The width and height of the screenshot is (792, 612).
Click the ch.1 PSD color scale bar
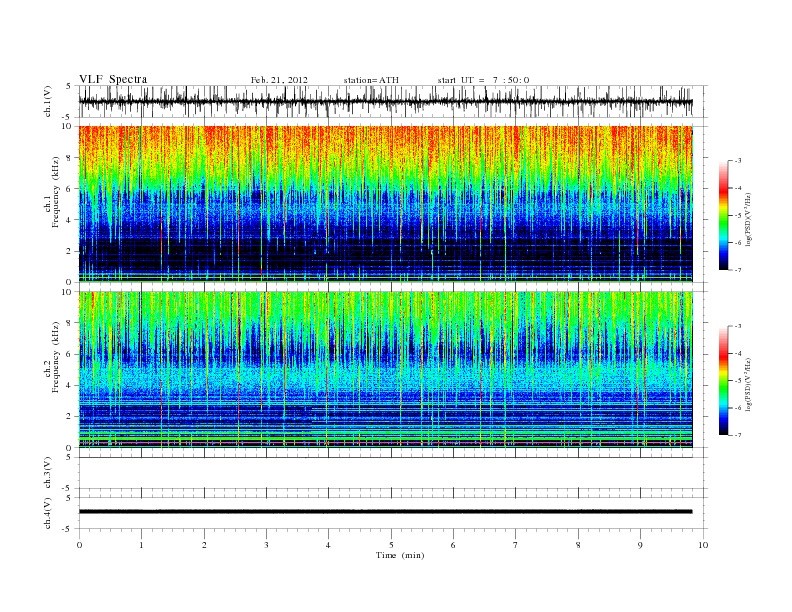point(723,215)
